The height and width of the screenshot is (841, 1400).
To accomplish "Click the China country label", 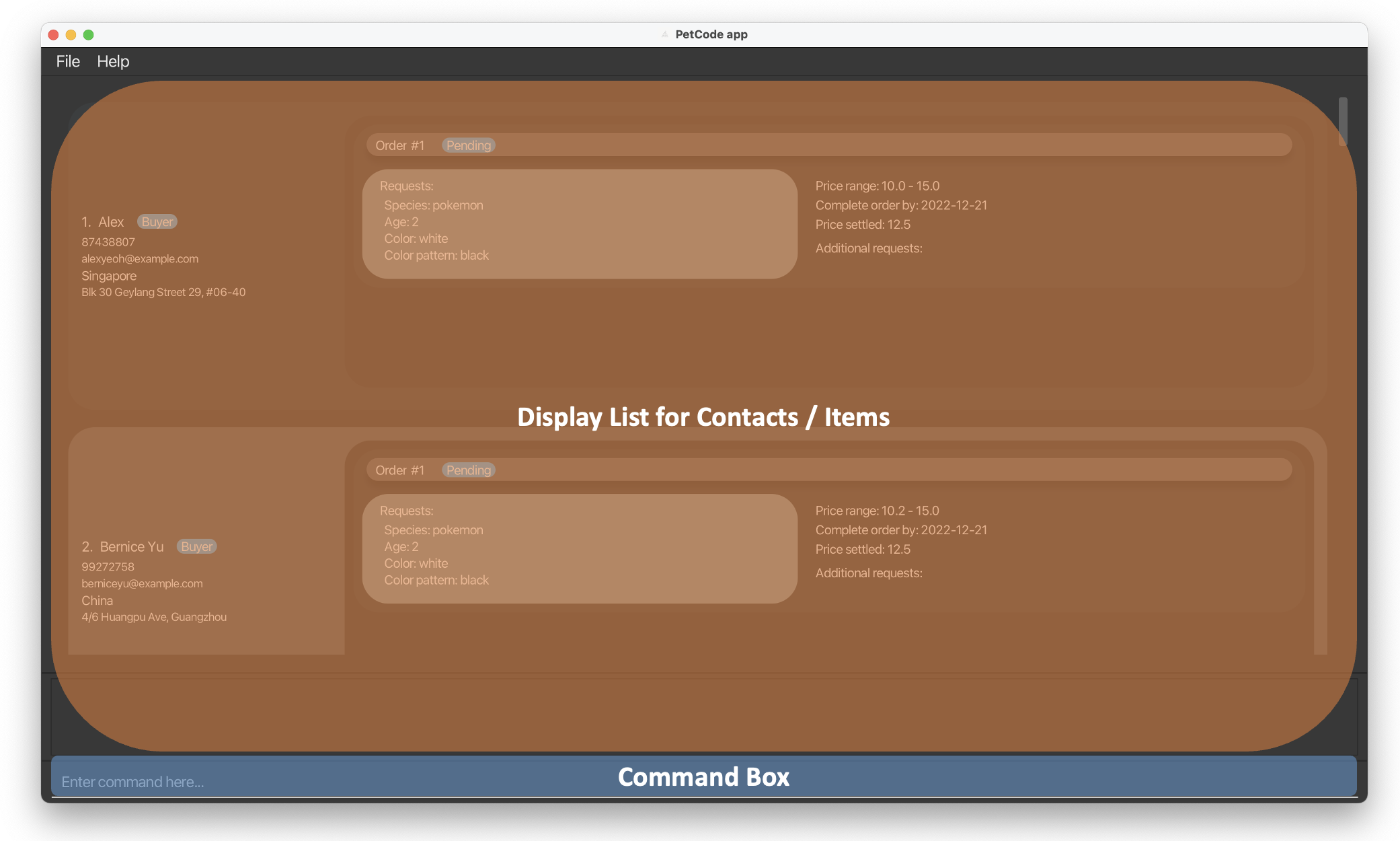I will pyautogui.click(x=97, y=600).
